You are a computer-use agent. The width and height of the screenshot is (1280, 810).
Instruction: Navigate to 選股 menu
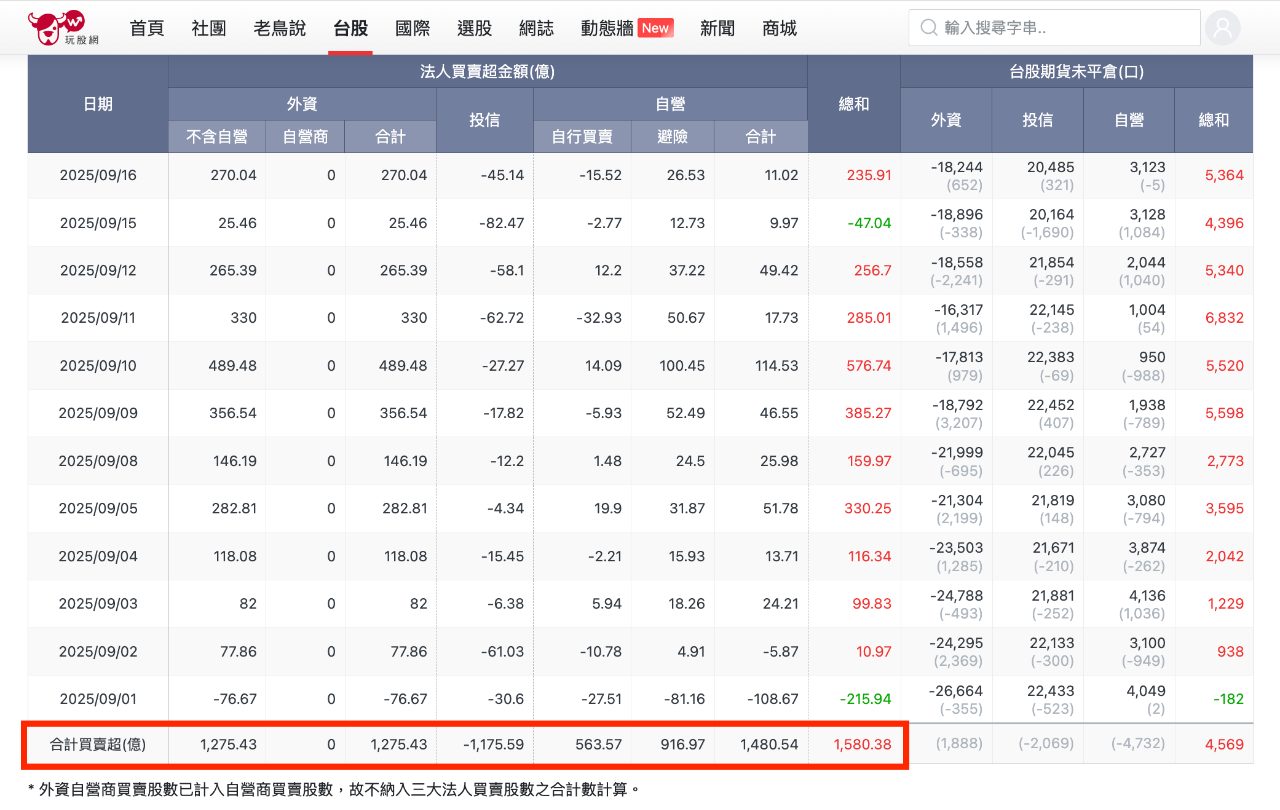pyautogui.click(x=475, y=28)
